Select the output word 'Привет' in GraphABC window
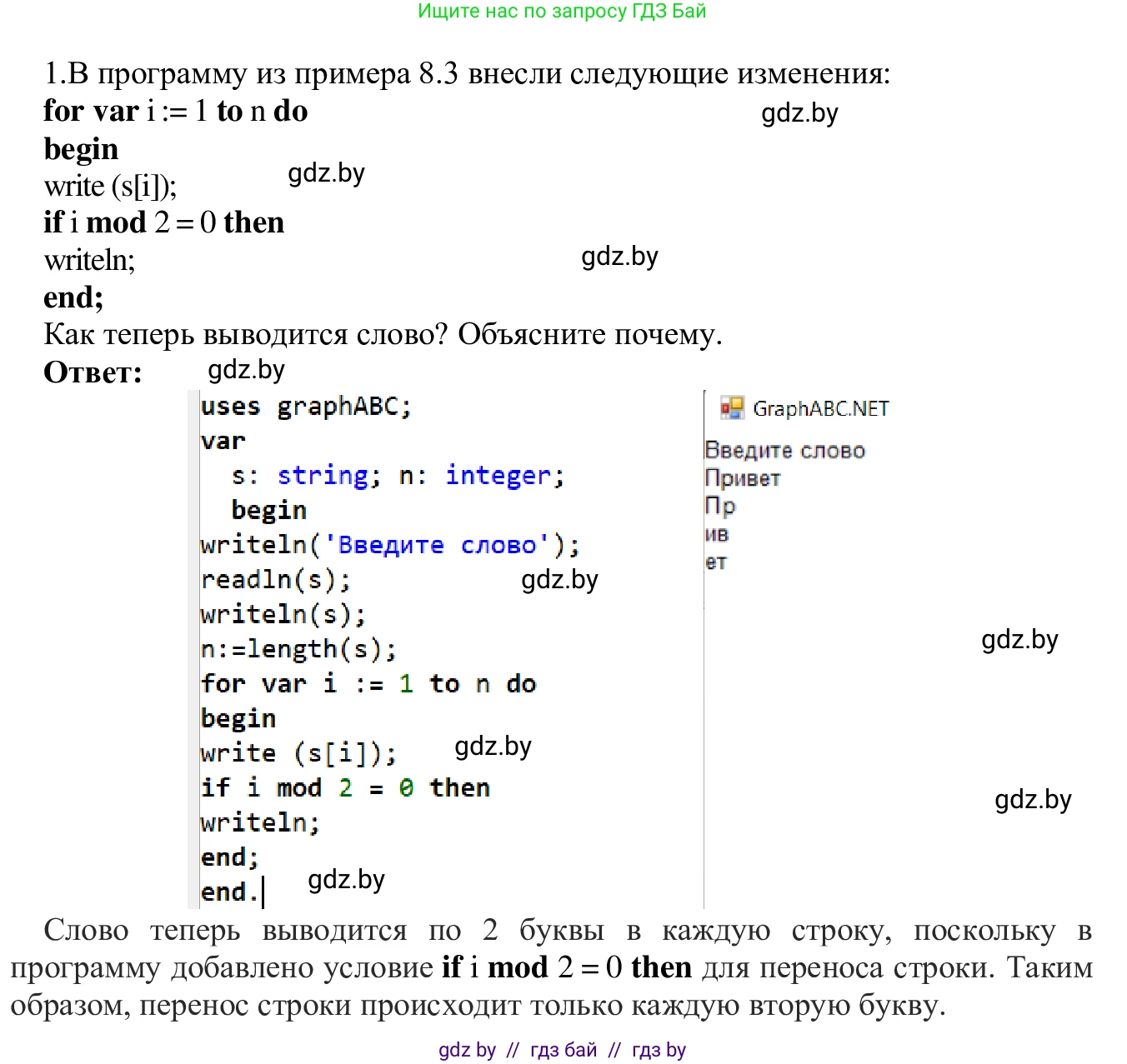Viewport: 1127px width, 1064px height. click(x=742, y=477)
